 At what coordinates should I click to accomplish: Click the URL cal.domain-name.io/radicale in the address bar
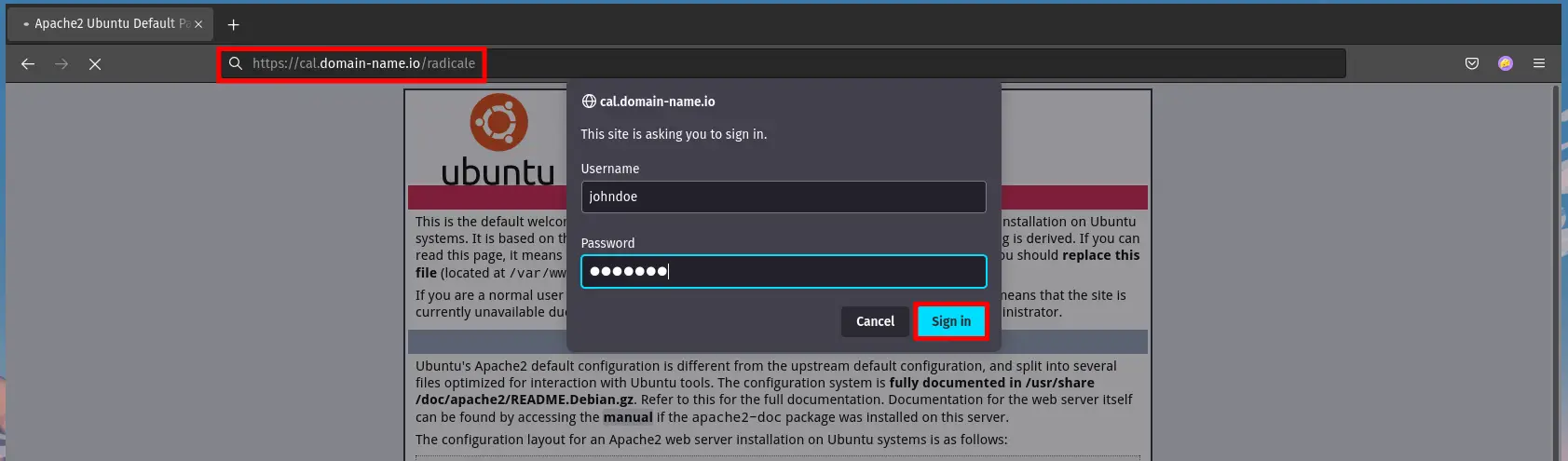pyautogui.click(x=363, y=63)
